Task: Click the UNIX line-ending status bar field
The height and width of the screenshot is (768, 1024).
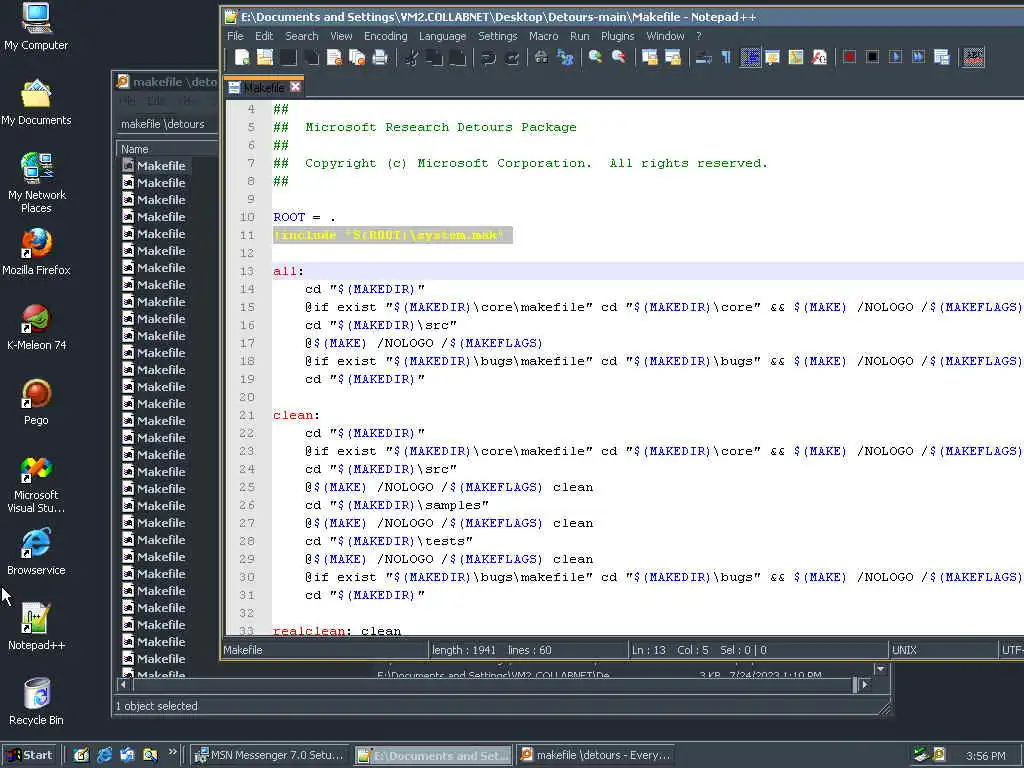Action: (x=943, y=650)
